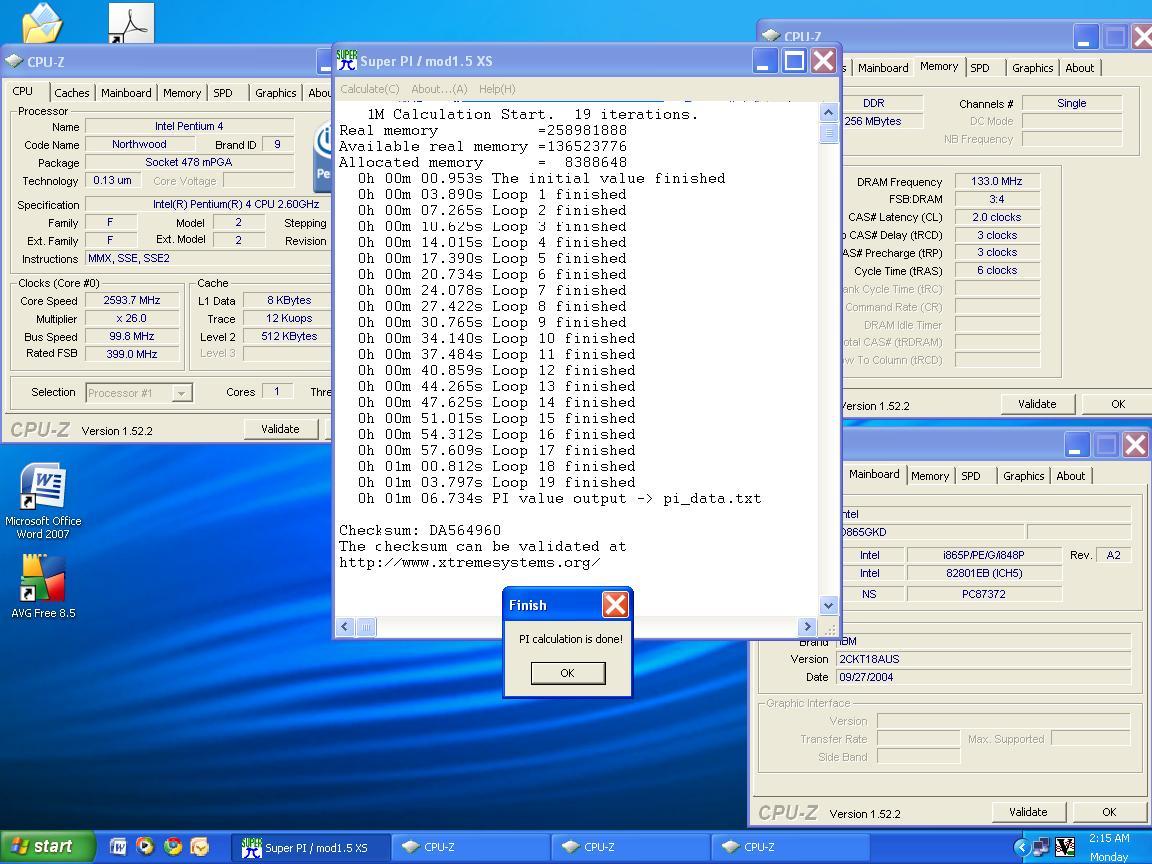Open the Mainboard tab in top-right CPU-Z window
The image size is (1152, 864).
[x=882, y=68]
